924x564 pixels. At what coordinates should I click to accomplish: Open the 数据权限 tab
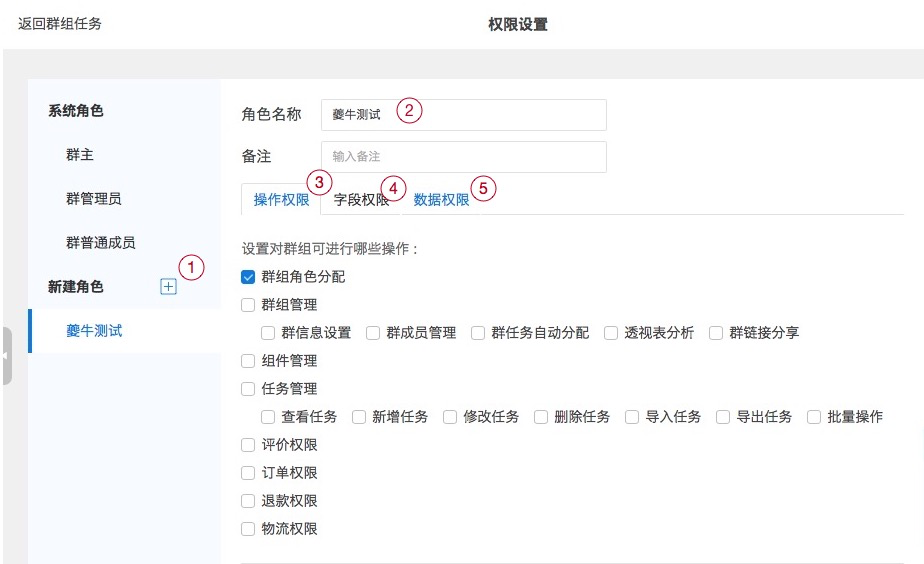point(441,200)
